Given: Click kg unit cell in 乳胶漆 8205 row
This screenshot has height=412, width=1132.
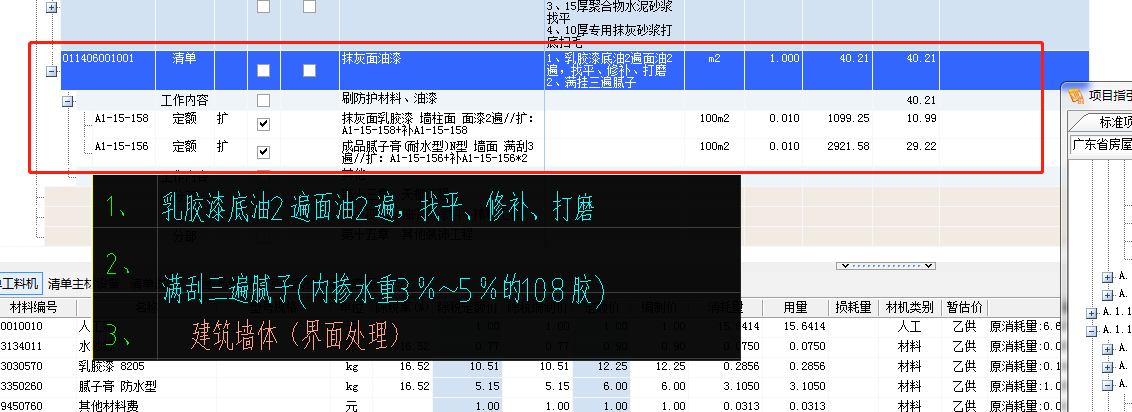Looking at the screenshot, I should tap(352, 367).
